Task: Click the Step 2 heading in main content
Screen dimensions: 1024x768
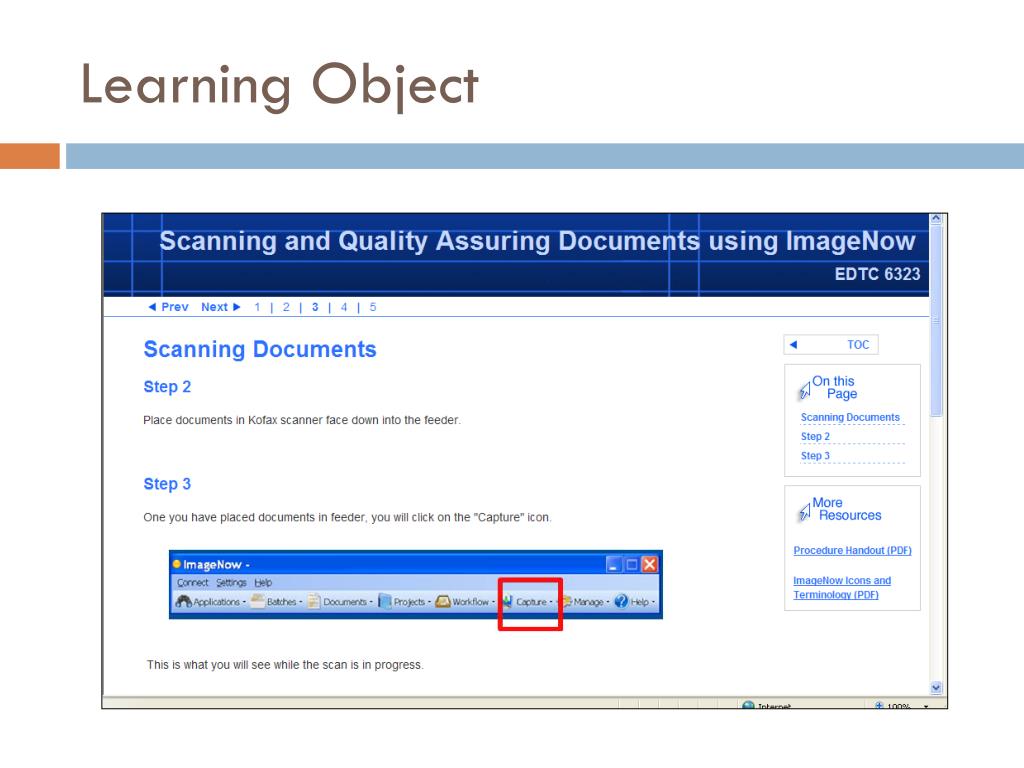Action: pyautogui.click(x=167, y=387)
